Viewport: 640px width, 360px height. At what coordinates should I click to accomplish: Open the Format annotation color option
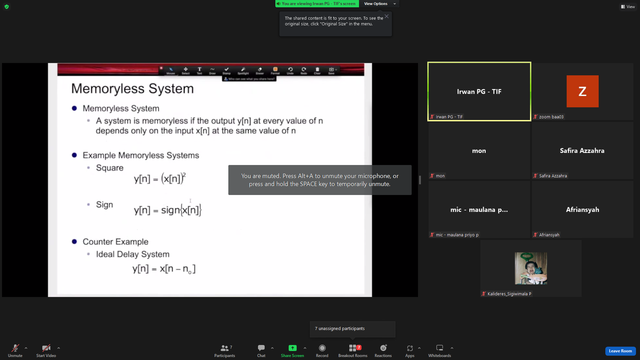click(275, 70)
